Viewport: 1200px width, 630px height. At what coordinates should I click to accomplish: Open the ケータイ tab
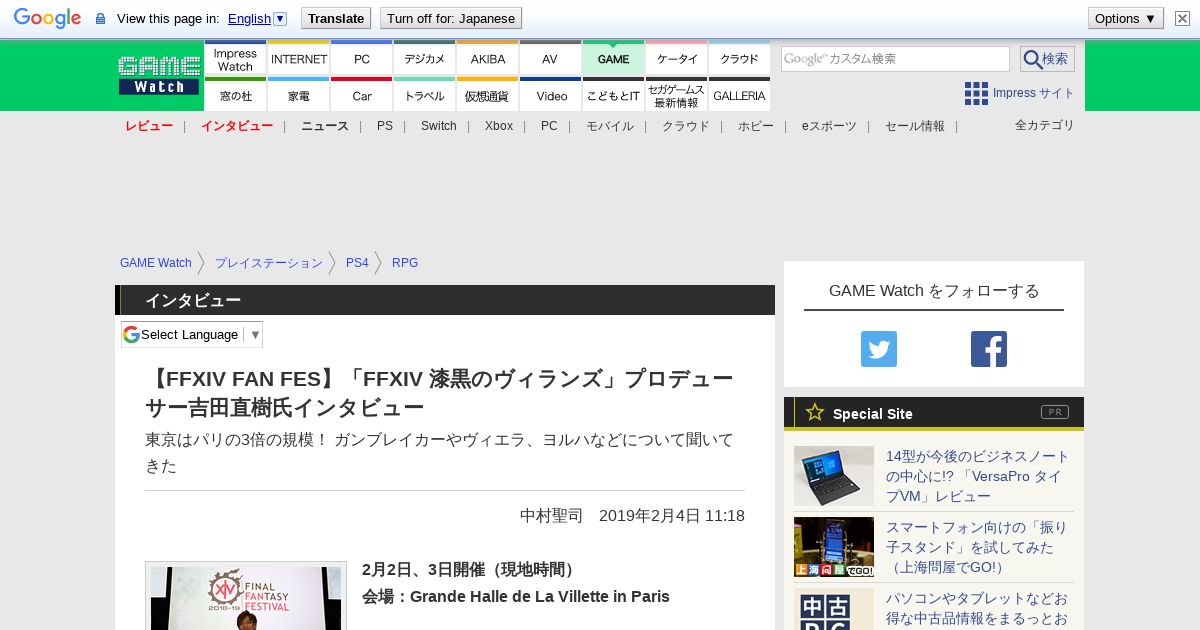point(677,58)
